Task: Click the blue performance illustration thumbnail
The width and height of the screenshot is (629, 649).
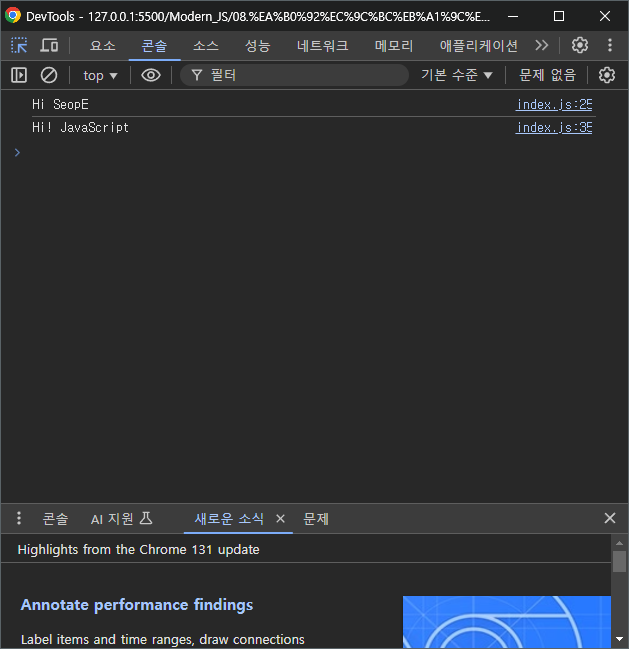Action: pyautogui.click(x=507, y=622)
